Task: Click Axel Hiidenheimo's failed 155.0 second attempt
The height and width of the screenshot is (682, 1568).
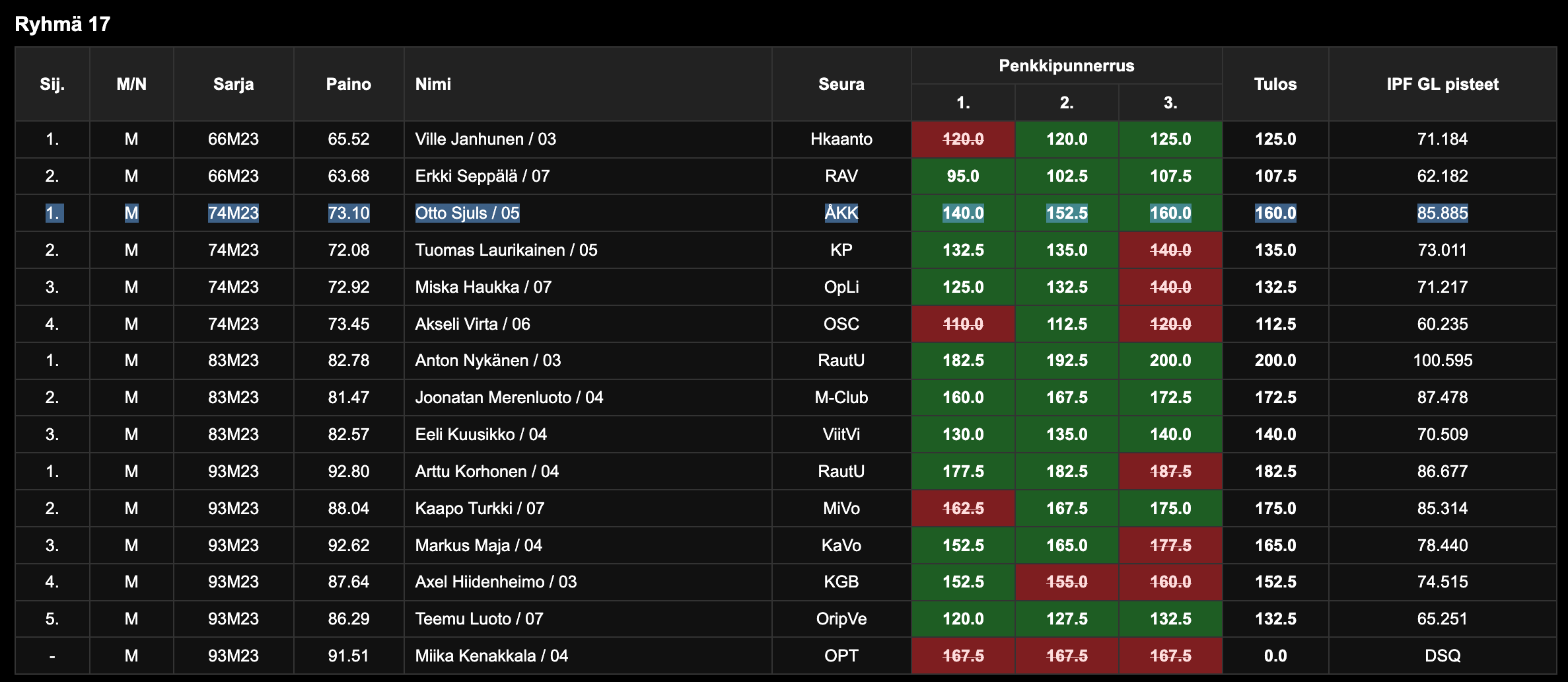Action: pos(1066,582)
